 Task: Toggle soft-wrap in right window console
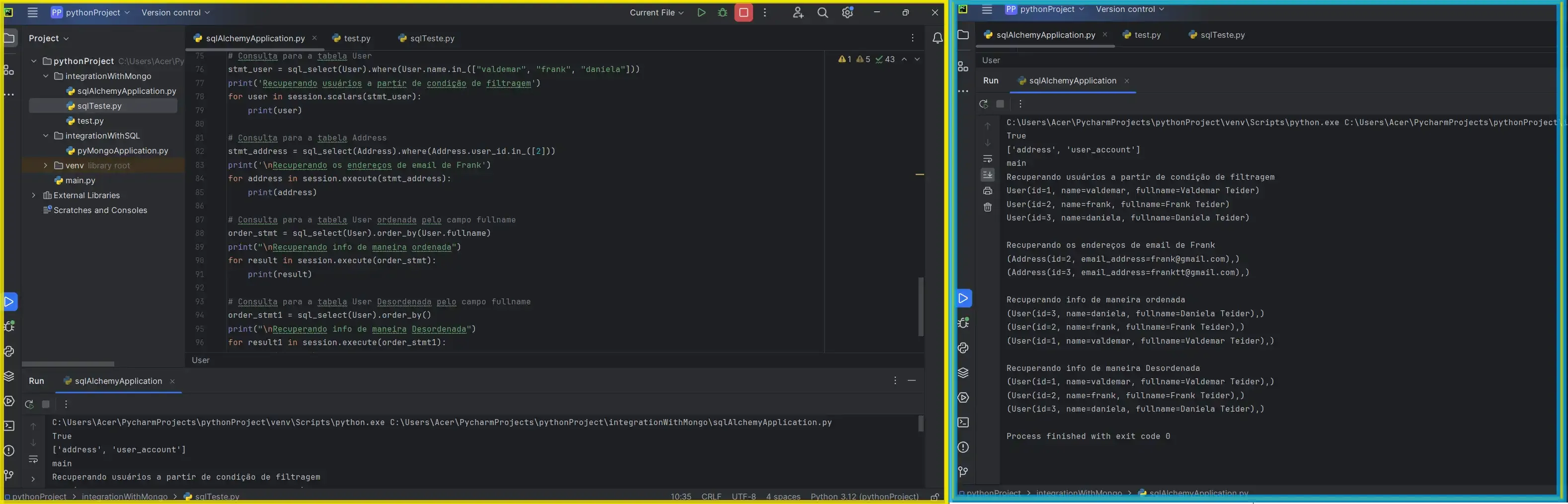pyautogui.click(x=987, y=158)
